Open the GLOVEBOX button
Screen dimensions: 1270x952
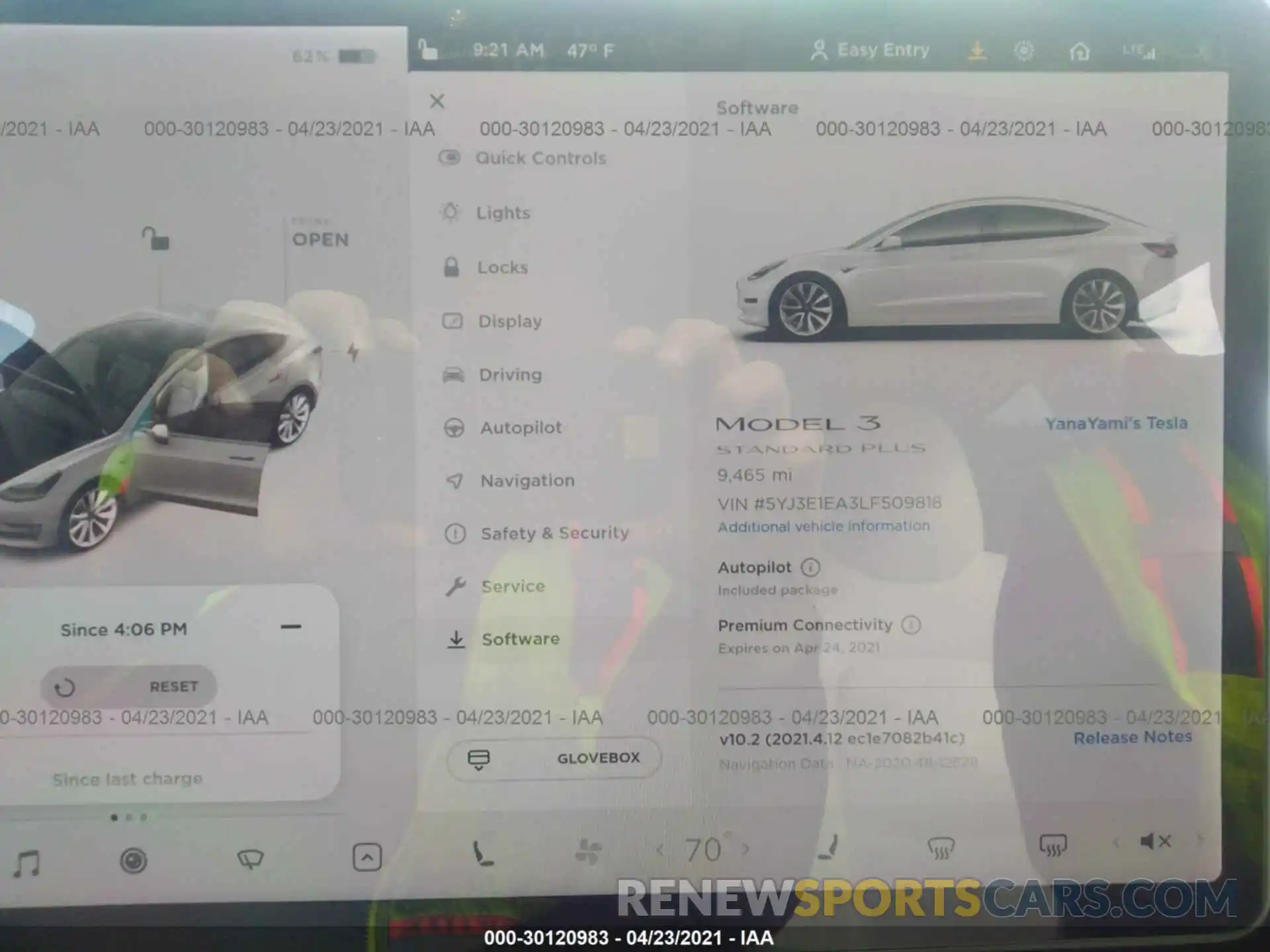point(556,758)
